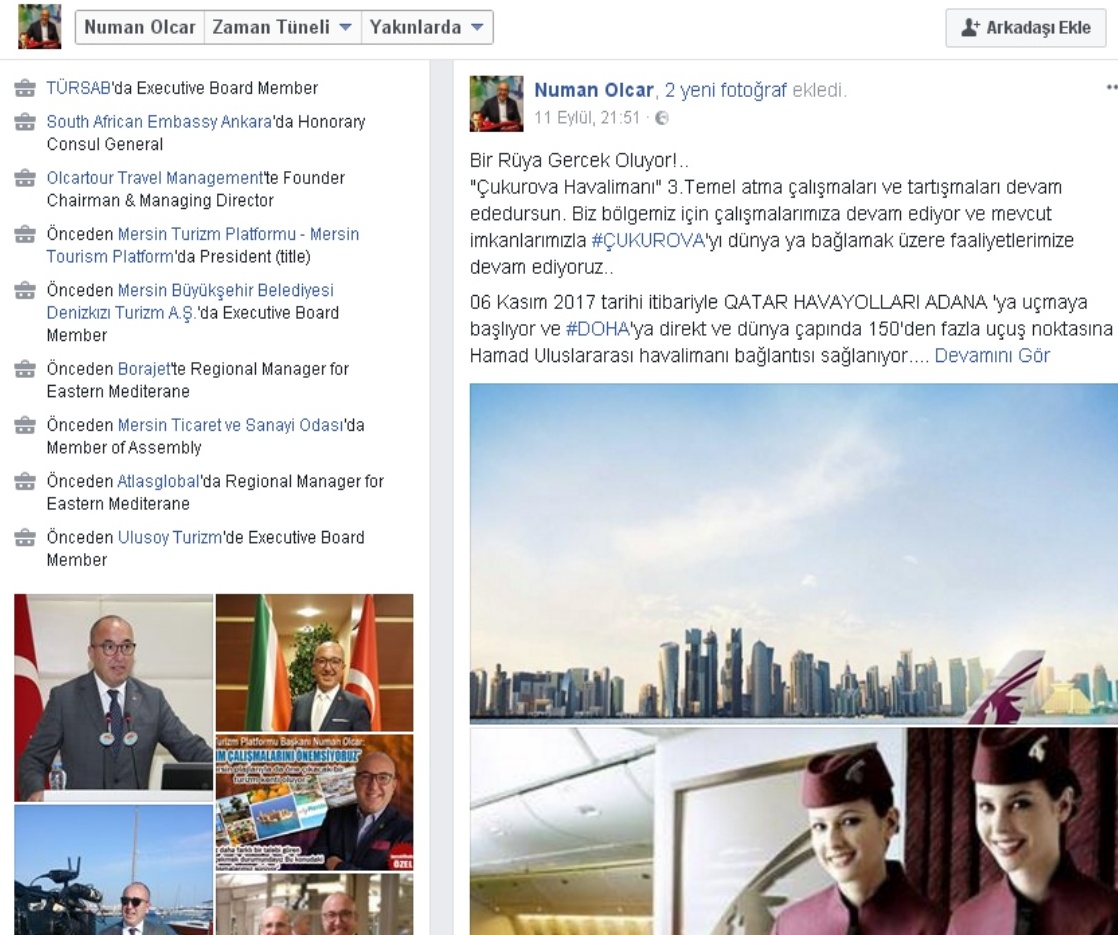Open the Doha skyline photo
1118x935 pixels.
tap(794, 553)
